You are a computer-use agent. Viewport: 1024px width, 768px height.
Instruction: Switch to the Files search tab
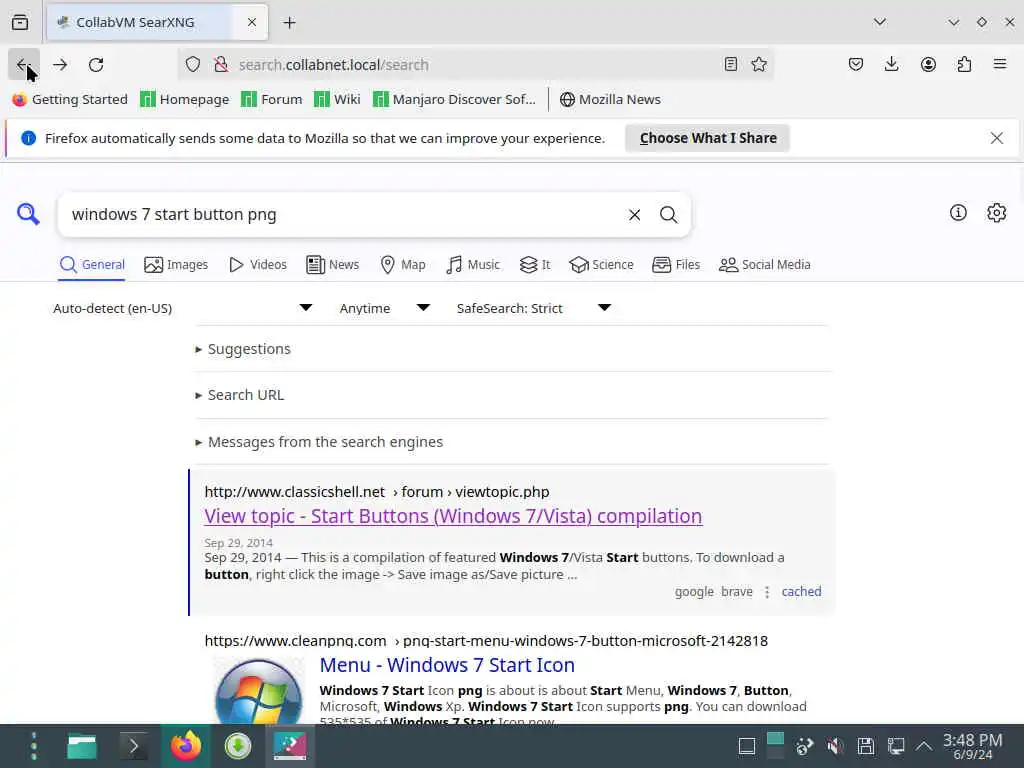click(676, 264)
